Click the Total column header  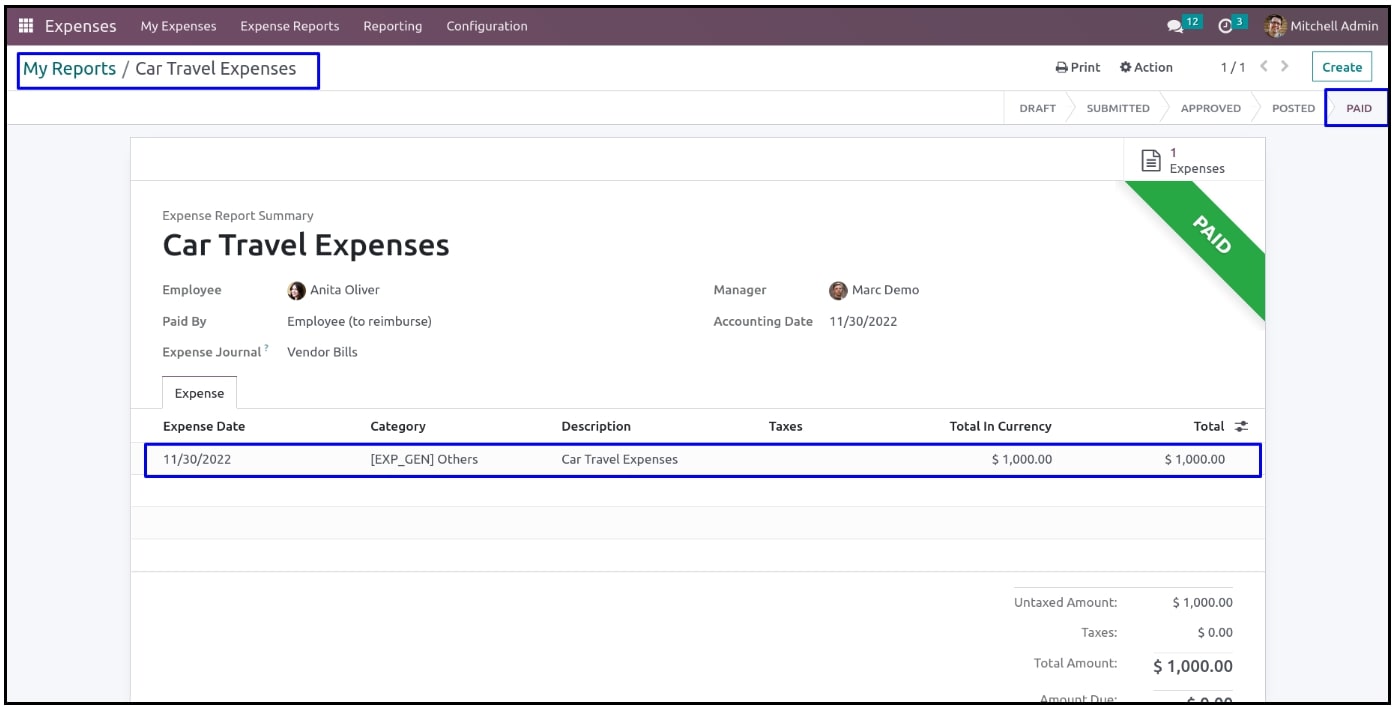coord(1209,426)
